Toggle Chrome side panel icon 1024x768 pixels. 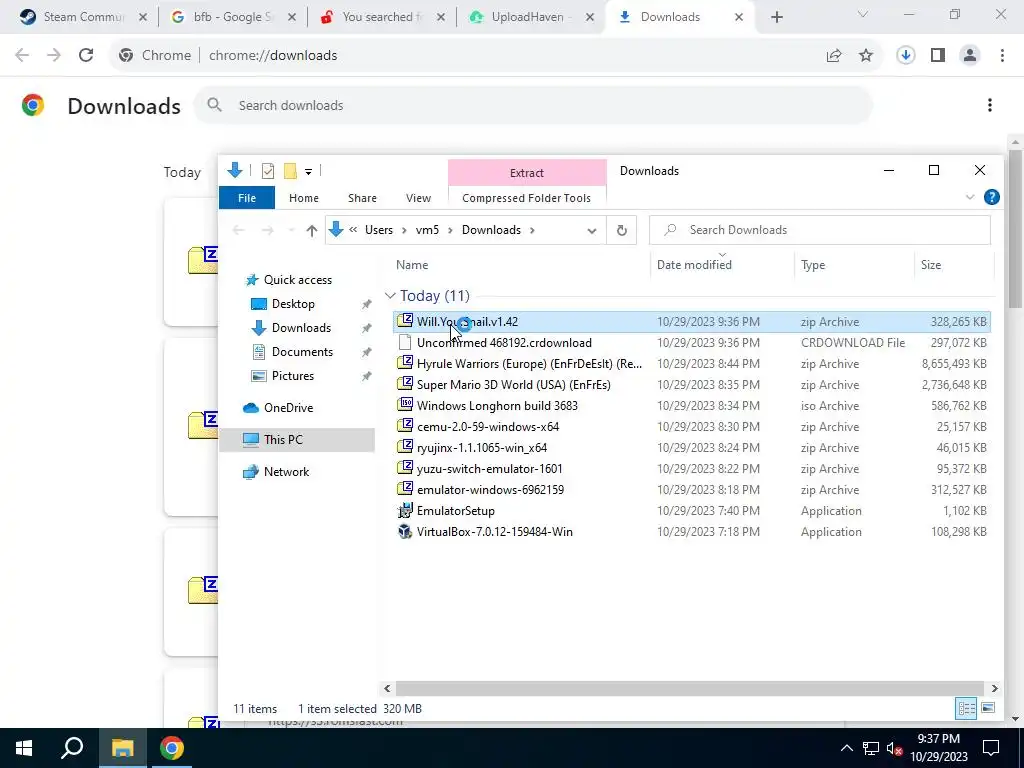tap(938, 56)
